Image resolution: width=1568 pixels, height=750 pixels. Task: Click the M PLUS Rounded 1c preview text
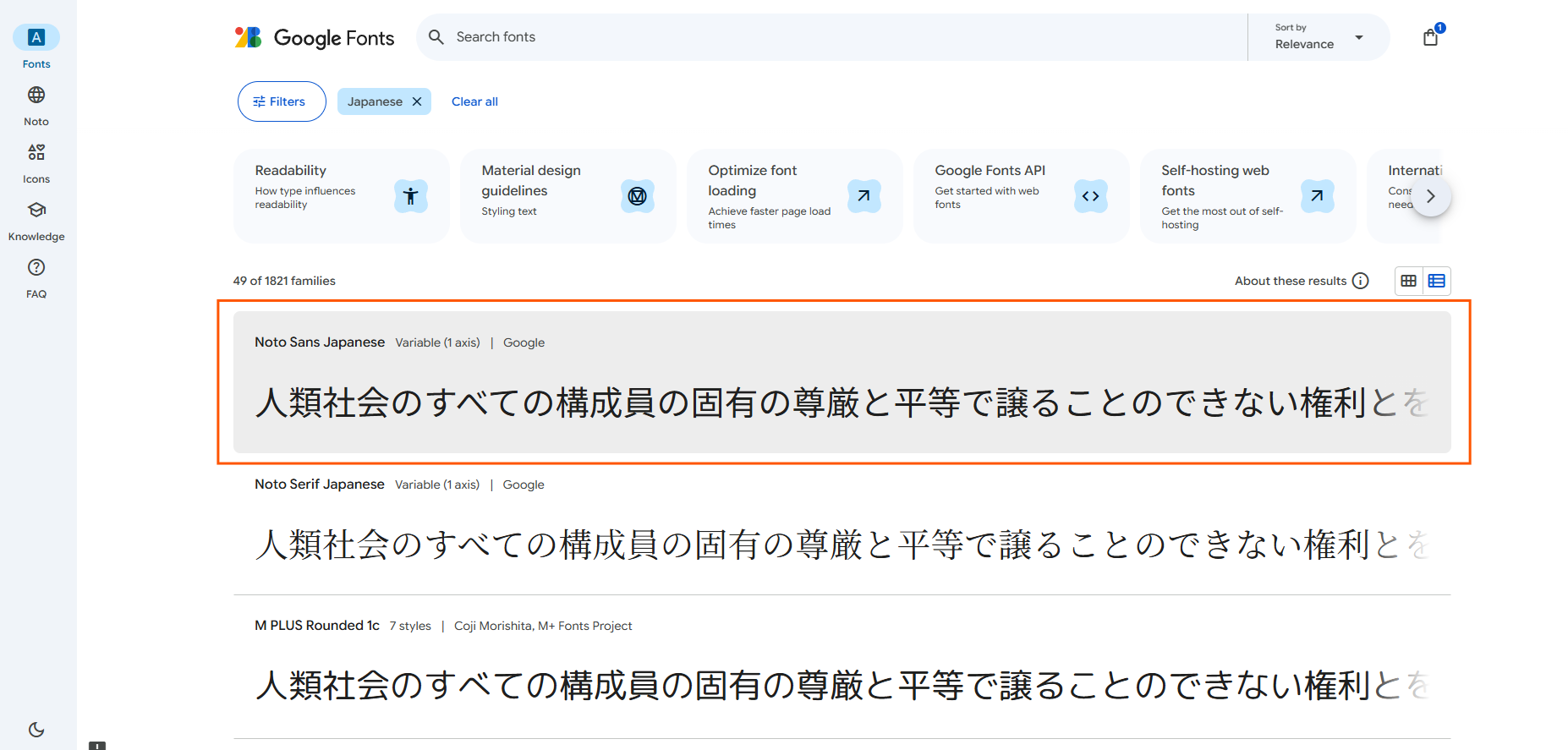click(842, 685)
